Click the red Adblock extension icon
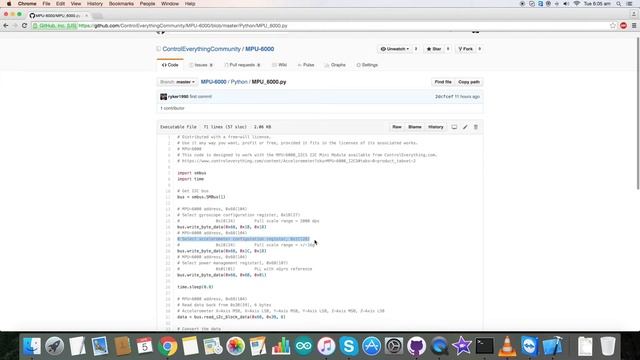The image size is (640, 360). tap(623, 25)
